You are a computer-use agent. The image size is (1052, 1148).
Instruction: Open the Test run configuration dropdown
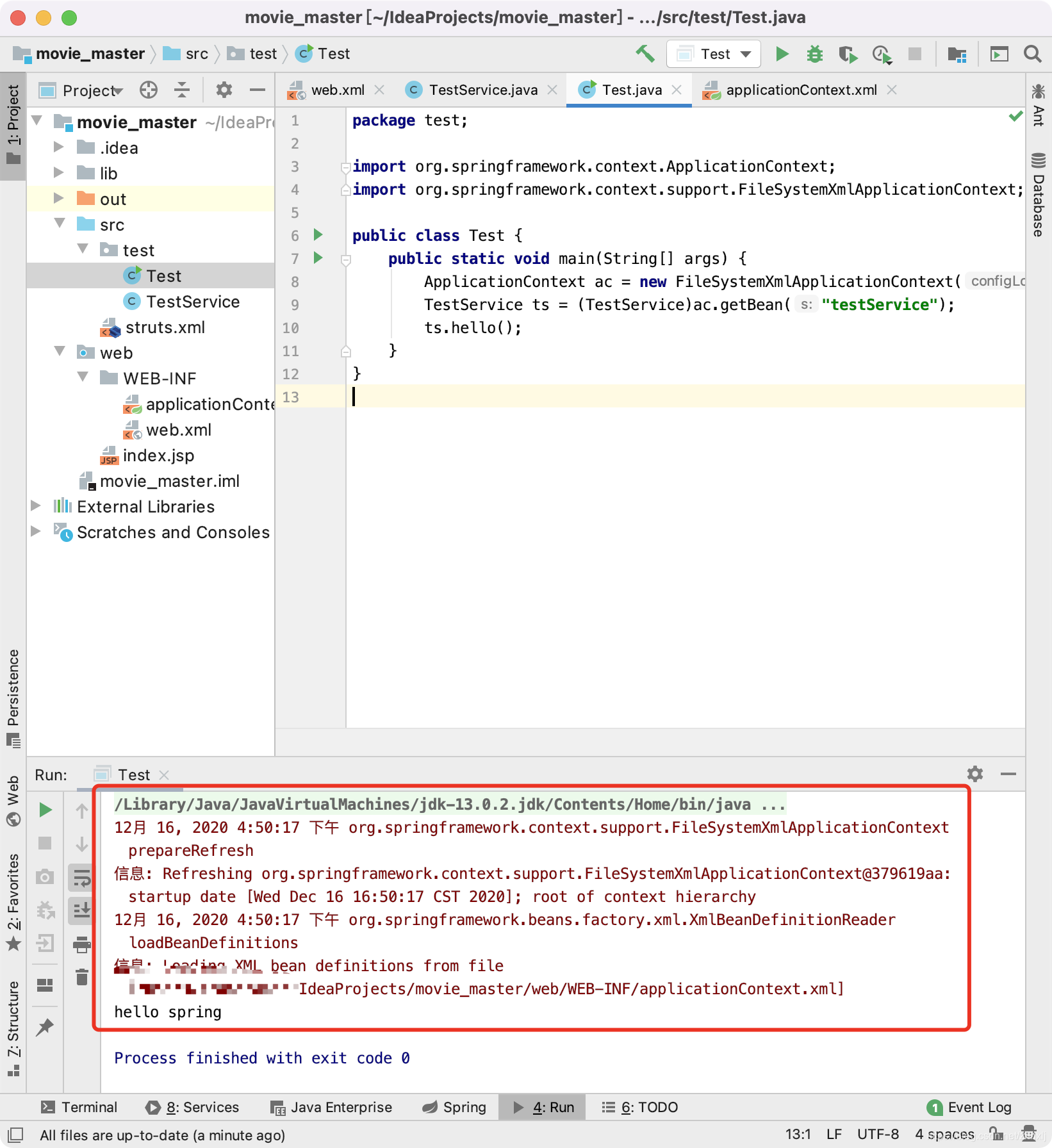714,54
